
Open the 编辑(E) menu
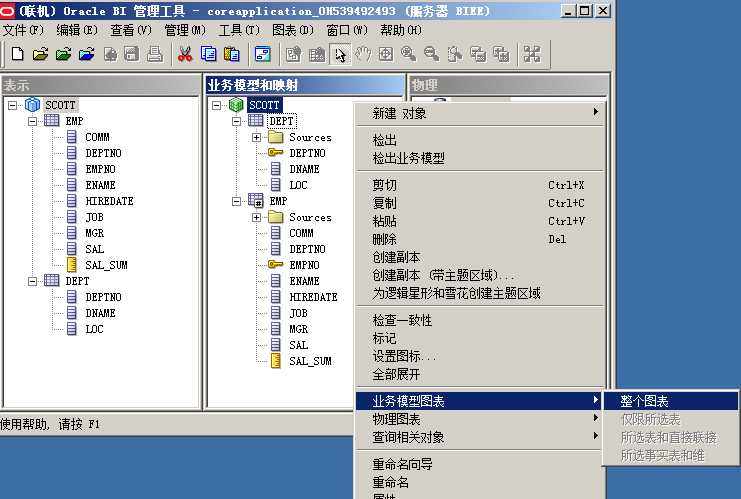pyautogui.click(x=77, y=30)
